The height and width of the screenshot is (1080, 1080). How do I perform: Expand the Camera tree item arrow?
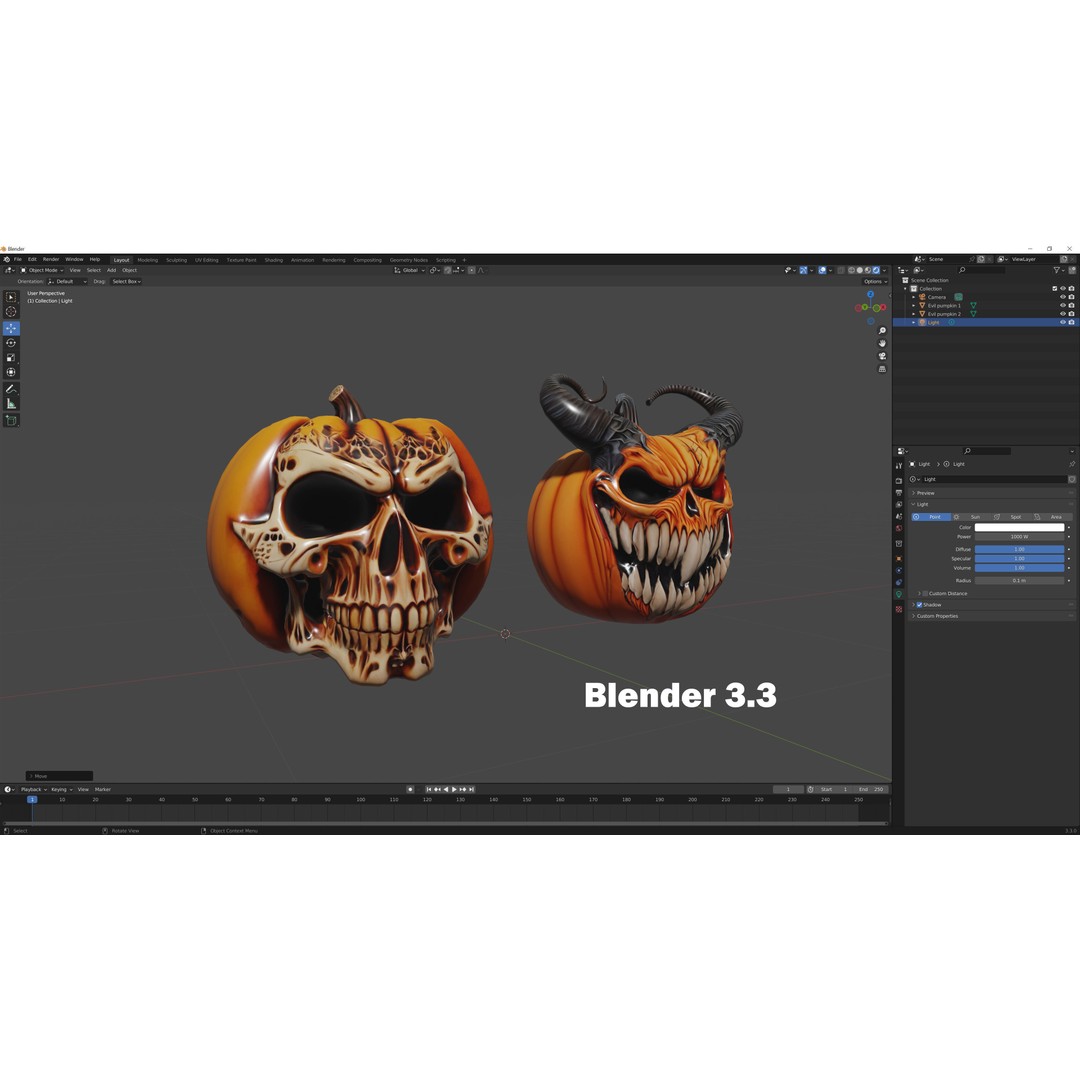tap(914, 297)
